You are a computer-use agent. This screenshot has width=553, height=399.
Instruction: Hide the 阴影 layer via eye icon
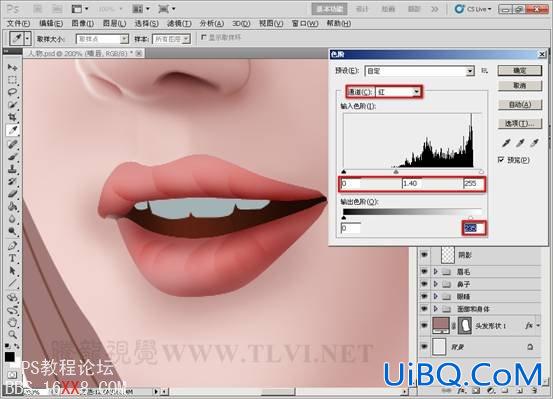(424, 255)
